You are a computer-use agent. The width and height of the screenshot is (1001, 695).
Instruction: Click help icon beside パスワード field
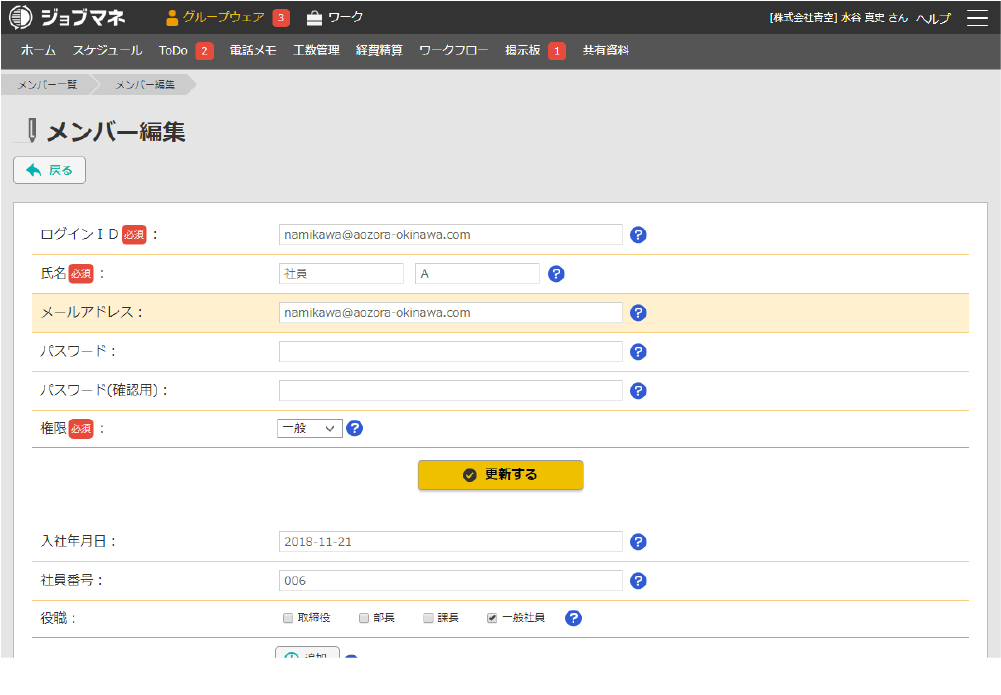[638, 352]
